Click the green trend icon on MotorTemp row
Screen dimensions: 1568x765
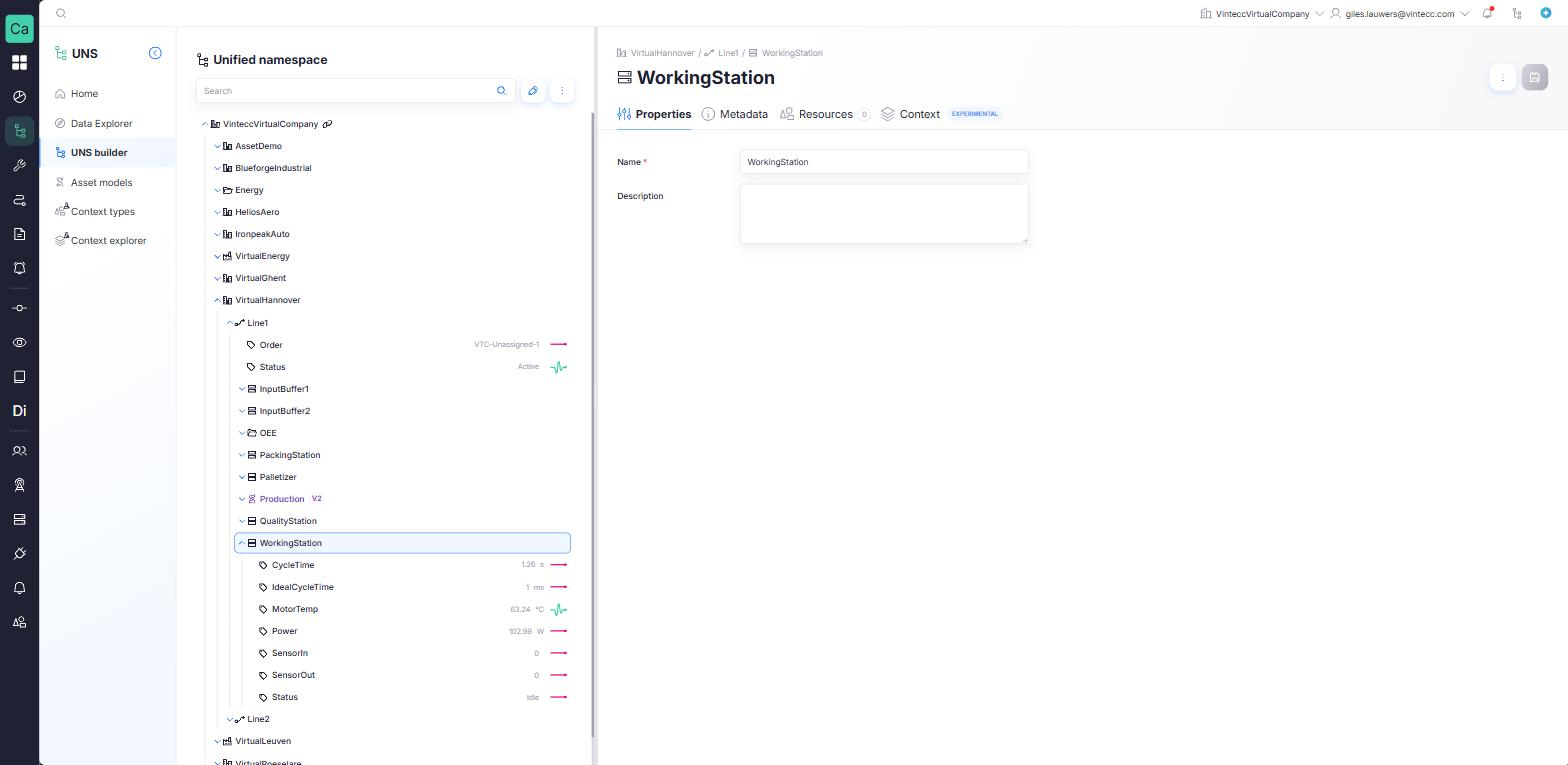tap(559, 609)
